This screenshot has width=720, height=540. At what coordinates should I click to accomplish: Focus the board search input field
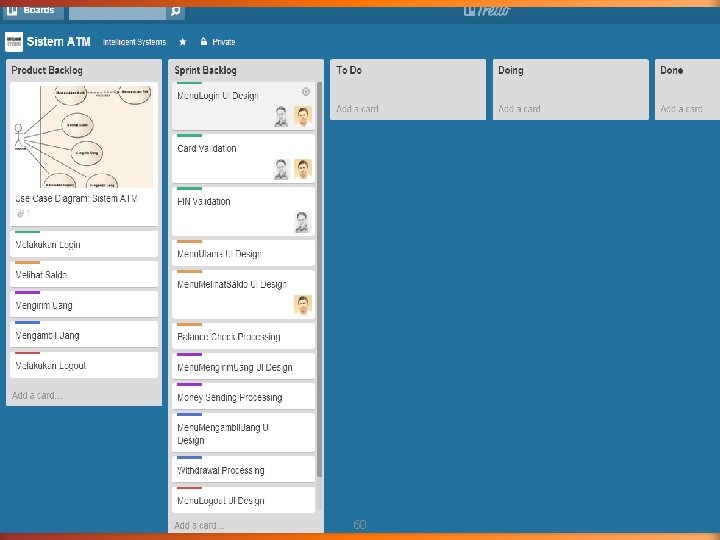(x=118, y=12)
